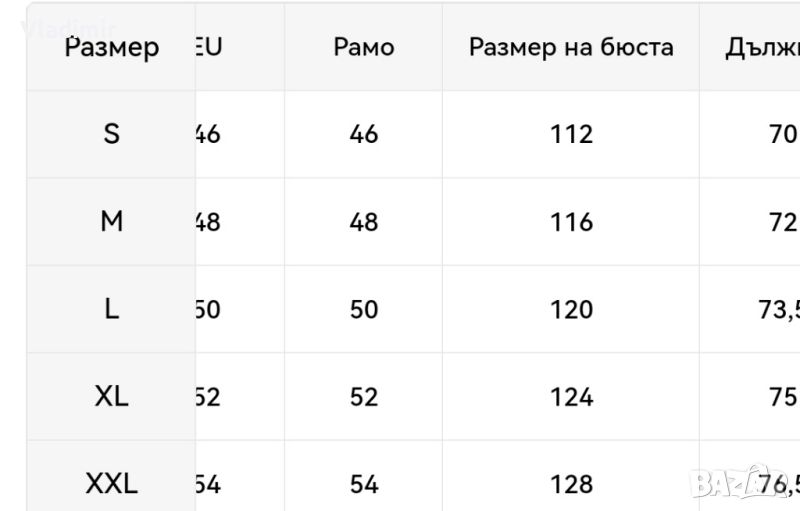Select the Размер column header

click(x=111, y=47)
